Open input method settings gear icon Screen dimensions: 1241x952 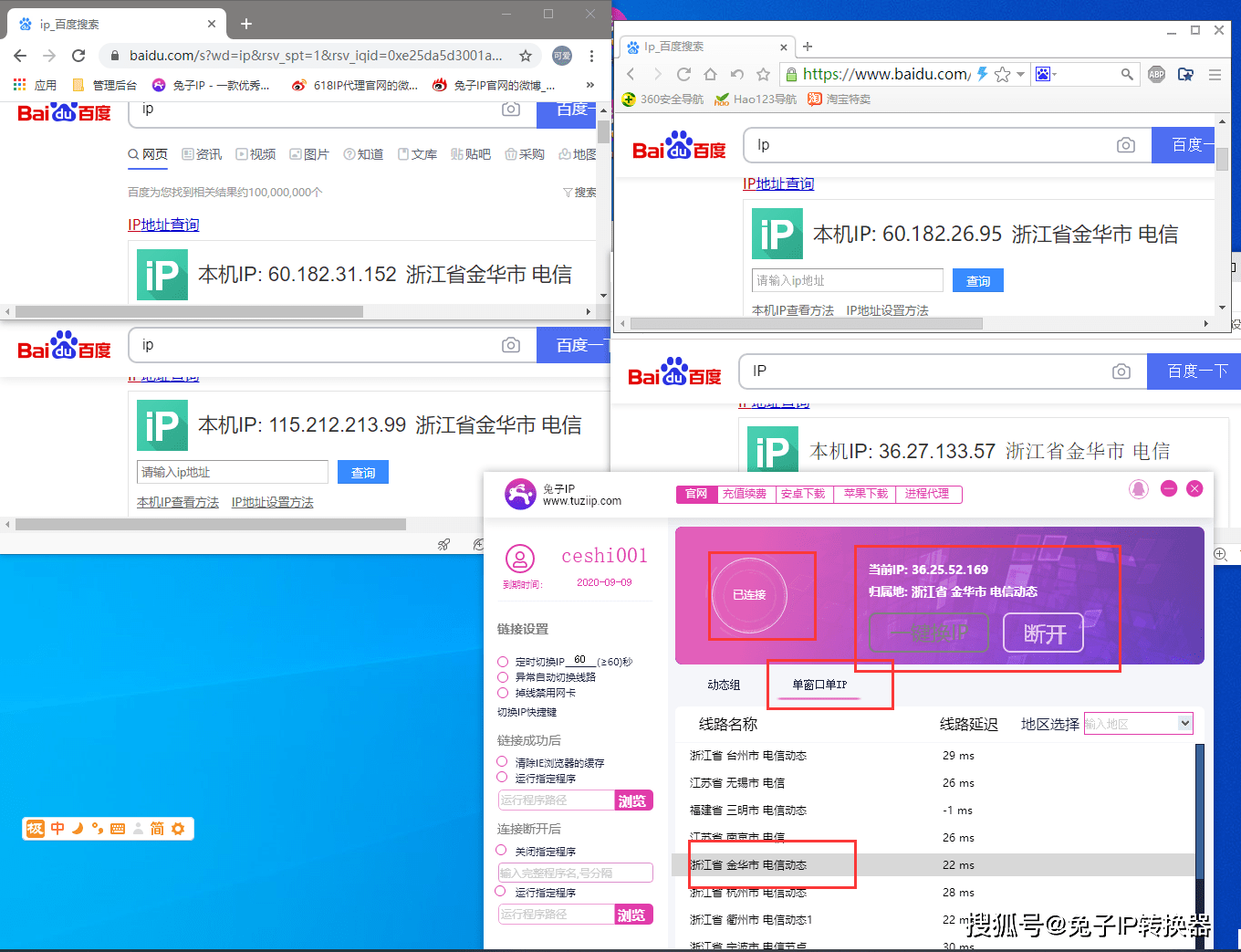pos(178,829)
